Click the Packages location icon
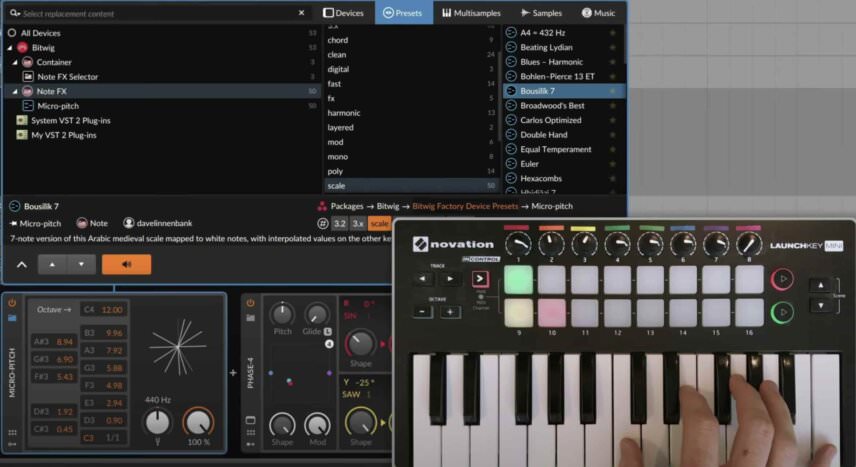Image resolution: width=856 pixels, height=467 pixels. (x=322, y=206)
